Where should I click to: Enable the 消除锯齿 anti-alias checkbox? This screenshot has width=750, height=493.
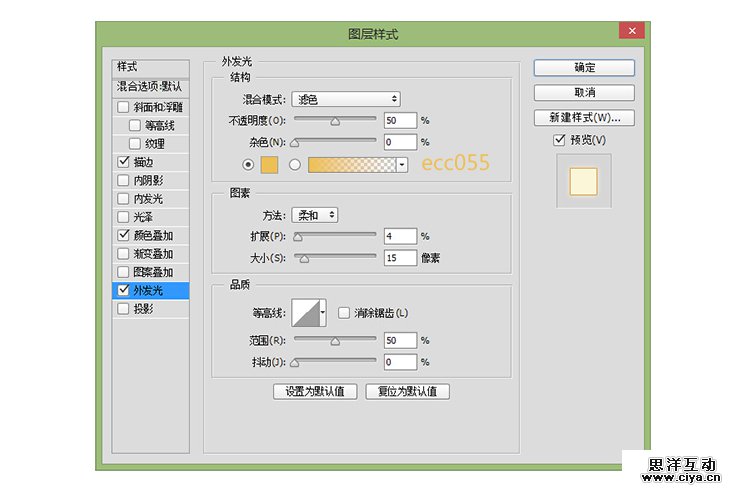344,313
